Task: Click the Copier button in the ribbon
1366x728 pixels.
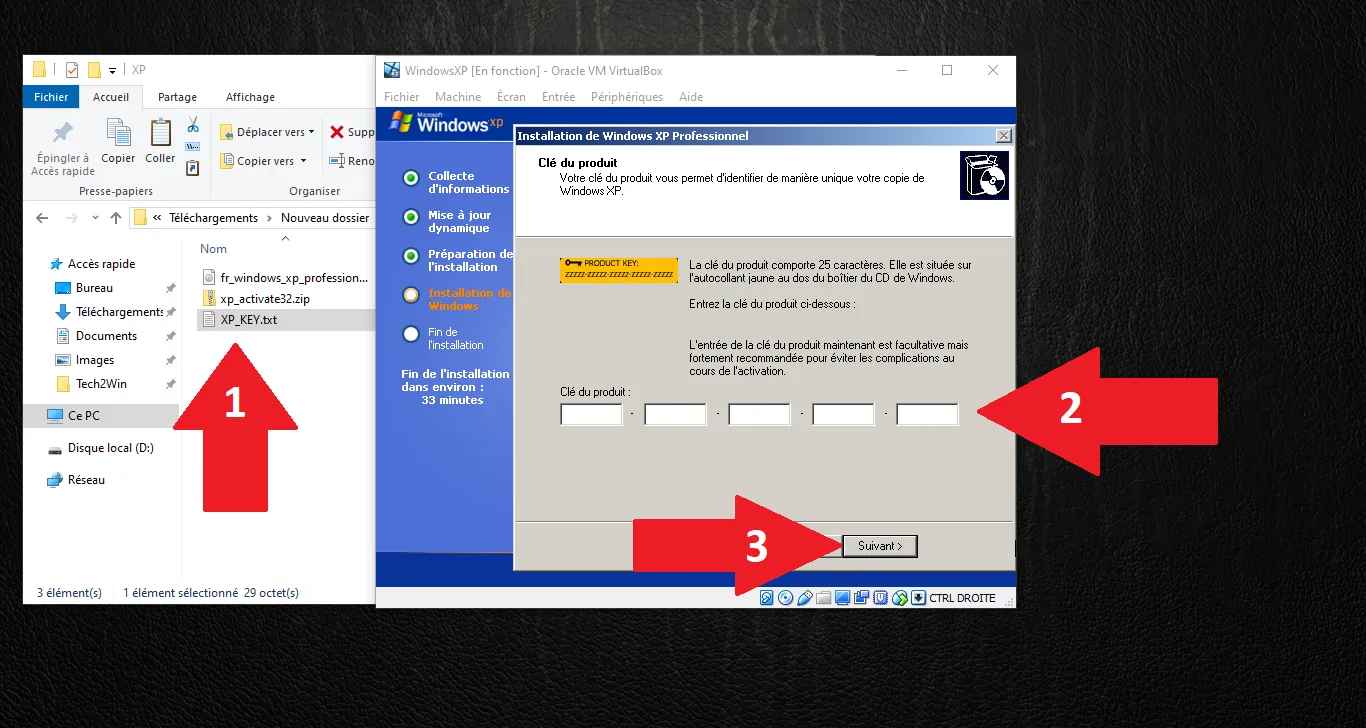Action: pyautogui.click(x=118, y=143)
